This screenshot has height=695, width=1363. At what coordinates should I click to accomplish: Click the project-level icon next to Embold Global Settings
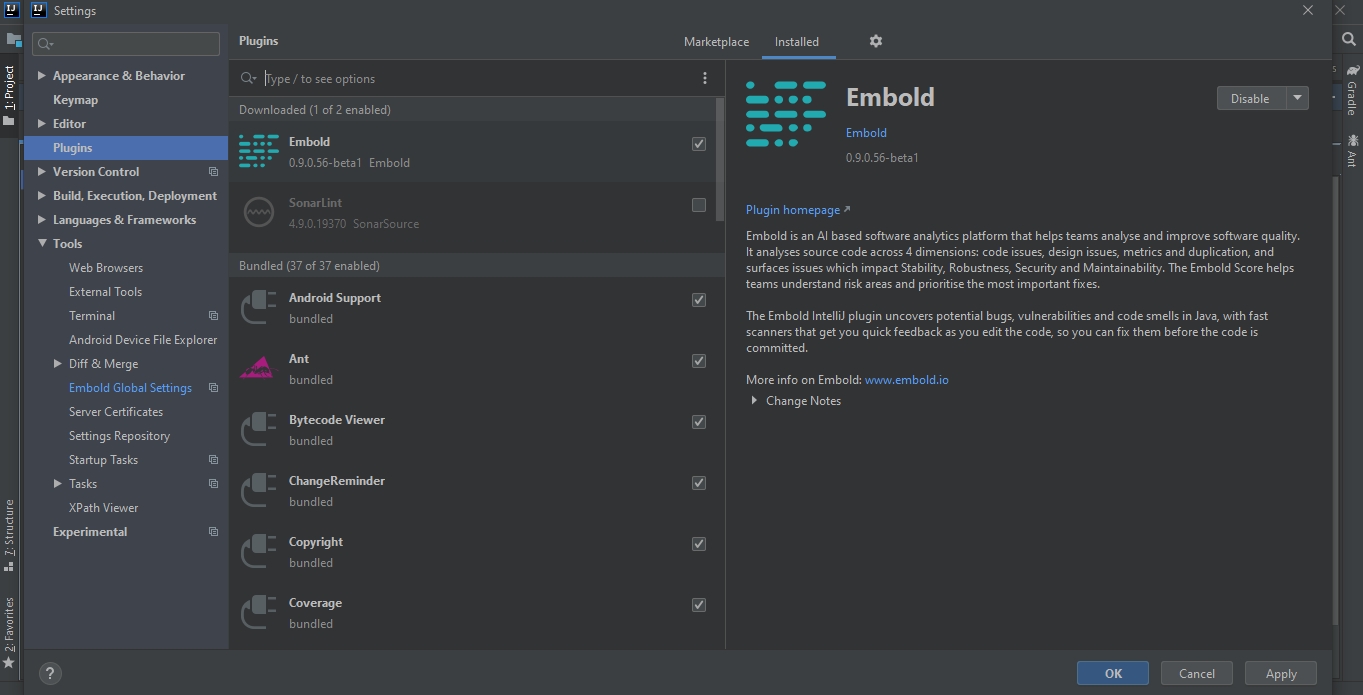click(x=213, y=388)
